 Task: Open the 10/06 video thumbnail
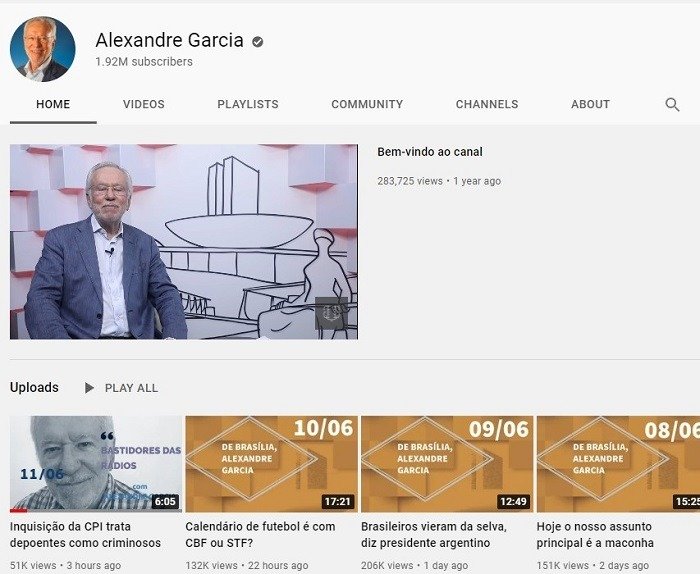[x=271, y=463]
